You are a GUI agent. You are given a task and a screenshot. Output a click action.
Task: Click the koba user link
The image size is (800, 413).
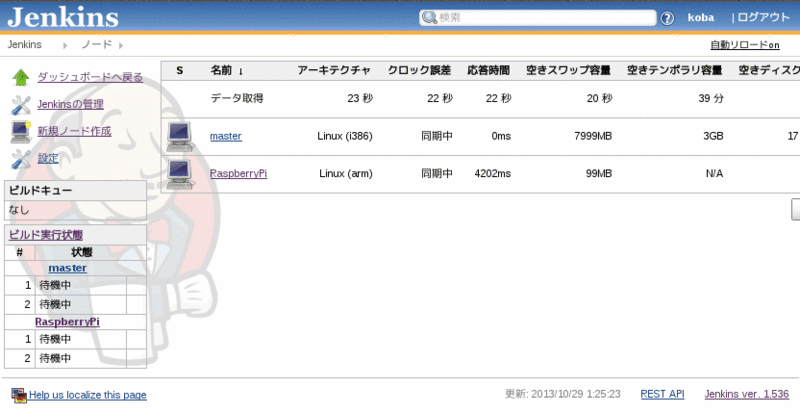tap(701, 17)
